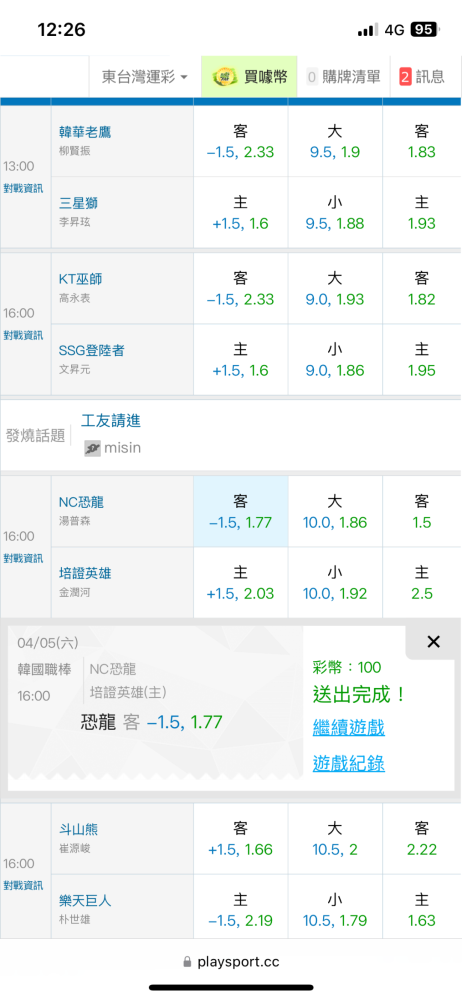Select 樂天巨人 主 1.63 moneyline
This screenshot has width=462, height=1000.
click(421, 910)
